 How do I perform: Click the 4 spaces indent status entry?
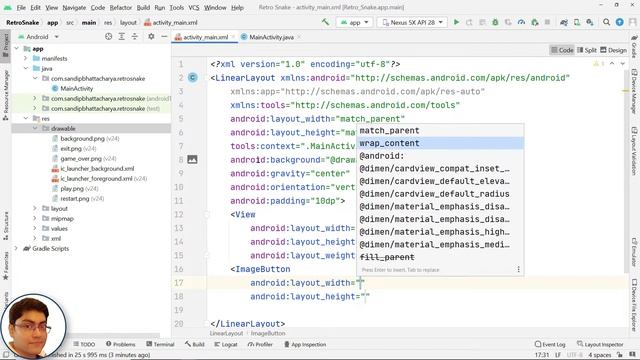click(600, 355)
